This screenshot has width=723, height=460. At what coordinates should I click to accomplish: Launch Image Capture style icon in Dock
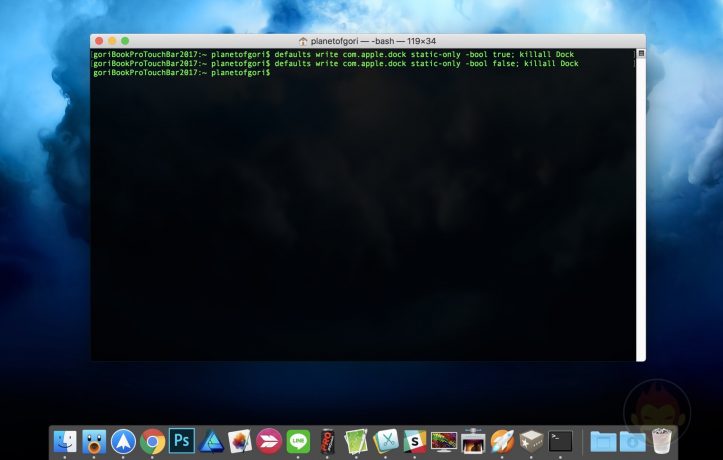coord(473,441)
